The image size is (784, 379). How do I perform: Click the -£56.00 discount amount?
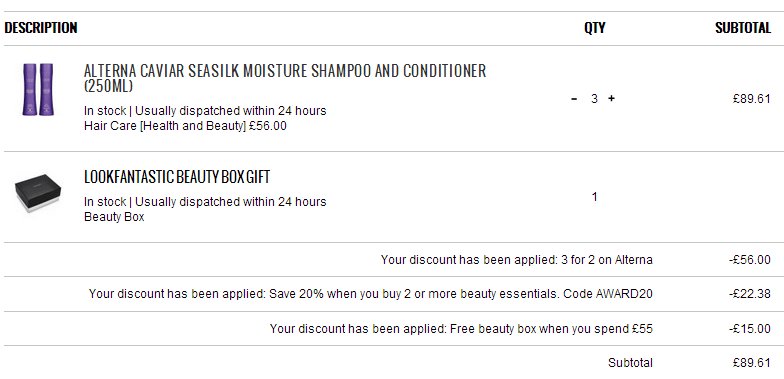[750, 260]
